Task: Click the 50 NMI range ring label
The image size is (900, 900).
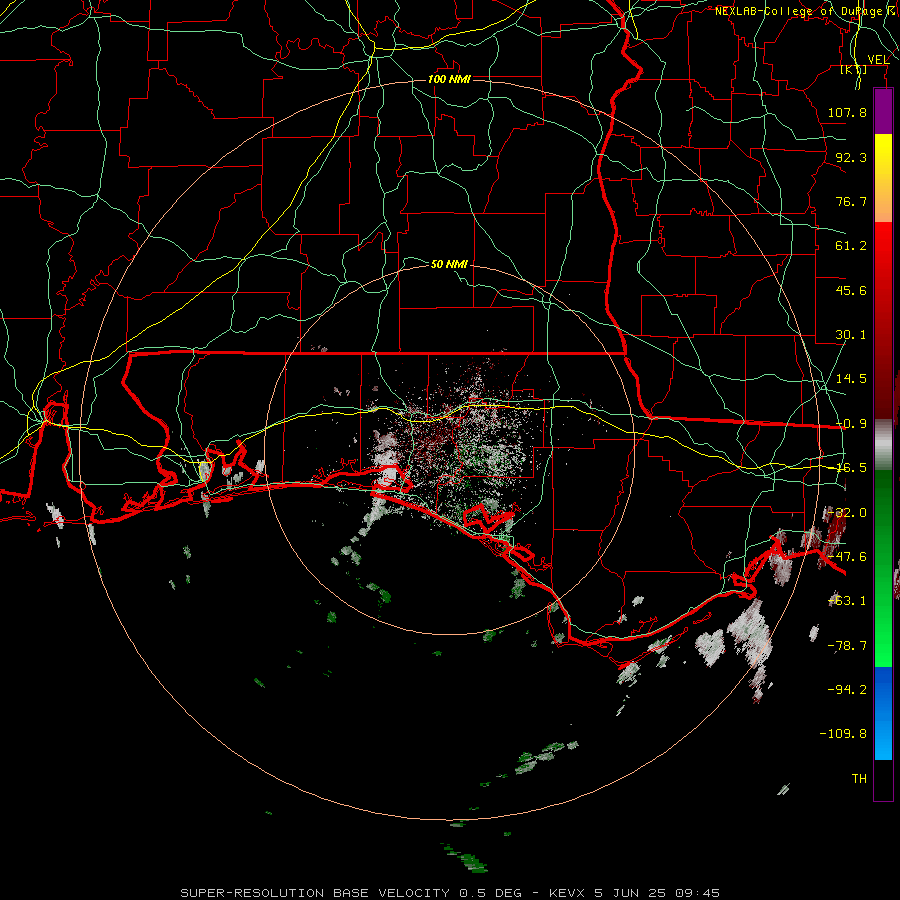Action: 449,264
